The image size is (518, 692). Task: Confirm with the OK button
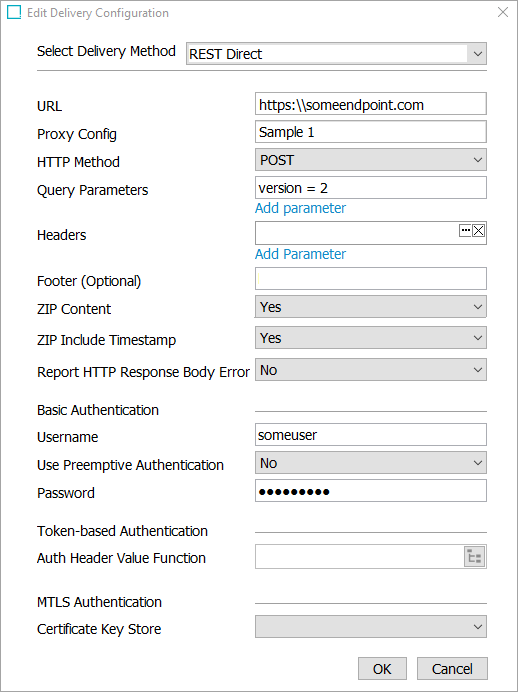coord(382,669)
